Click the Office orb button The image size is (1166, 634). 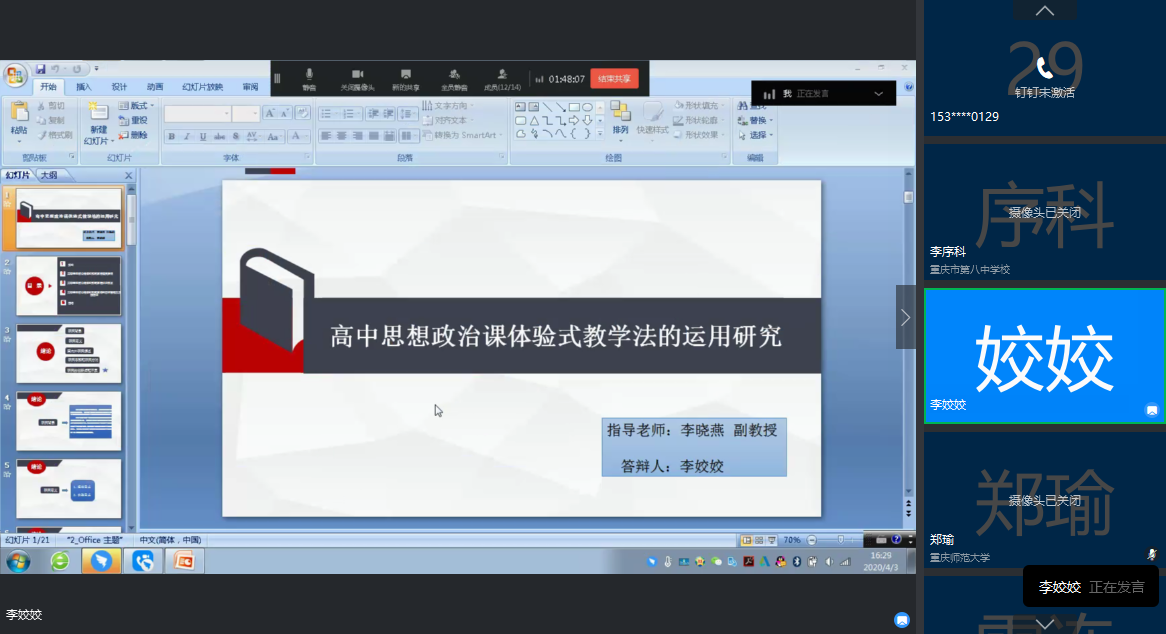point(15,76)
